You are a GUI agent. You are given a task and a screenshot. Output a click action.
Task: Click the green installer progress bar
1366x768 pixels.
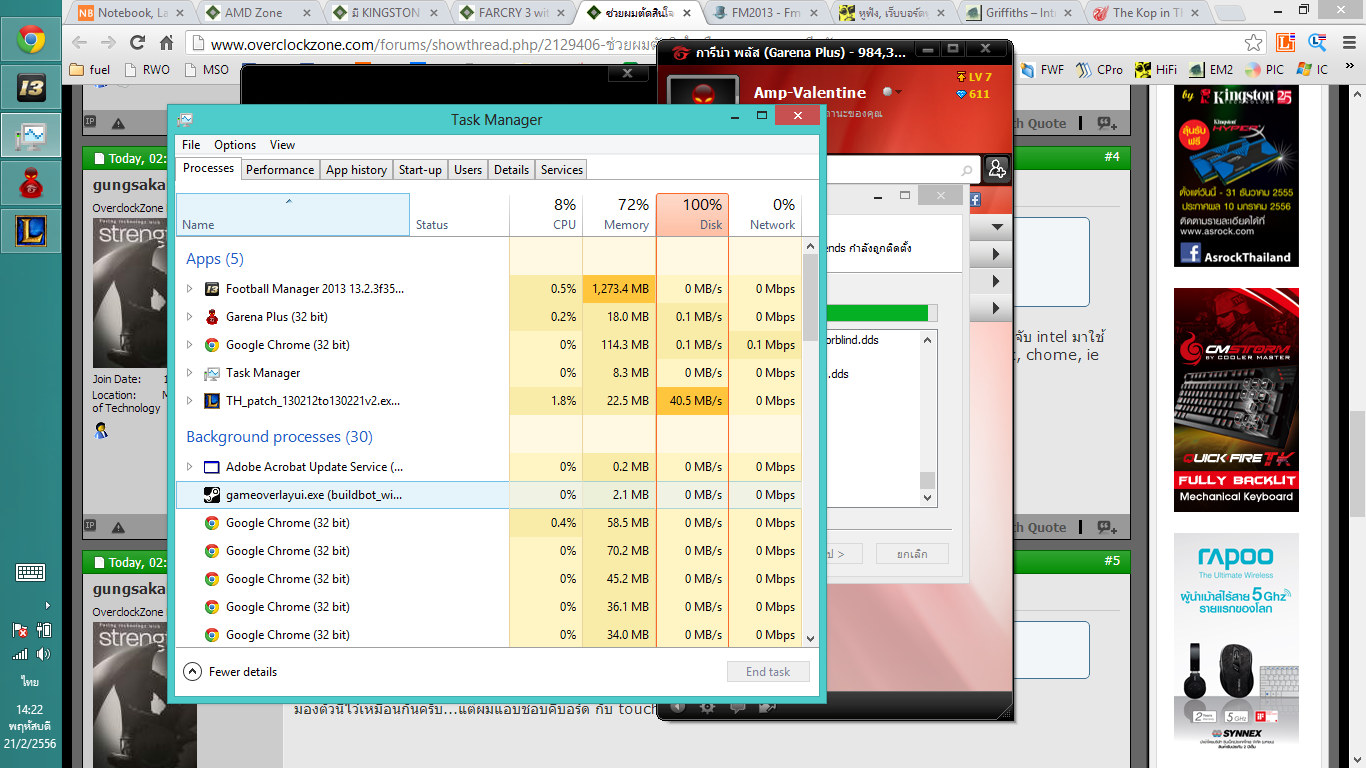[880, 313]
